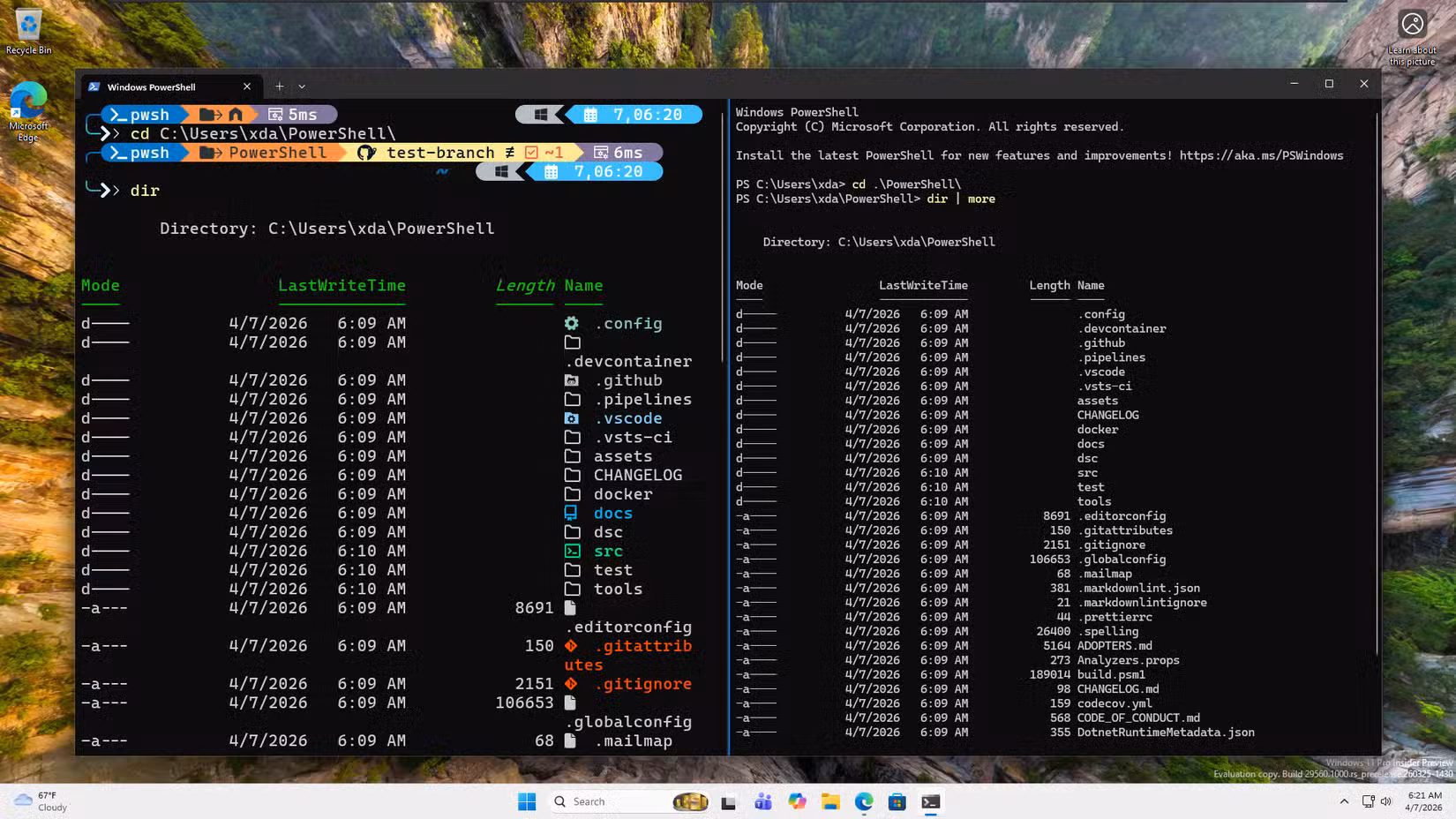Screen dimensions: 1456x819
Task: Click the .mailmap file icon
Action: pyautogui.click(x=570, y=740)
